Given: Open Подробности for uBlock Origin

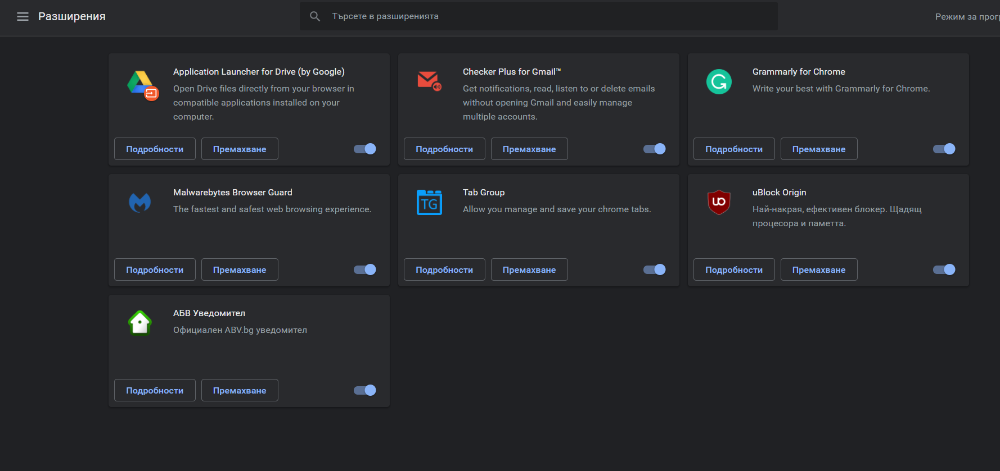Looking at the screenshot, I should tap(734, 270).
